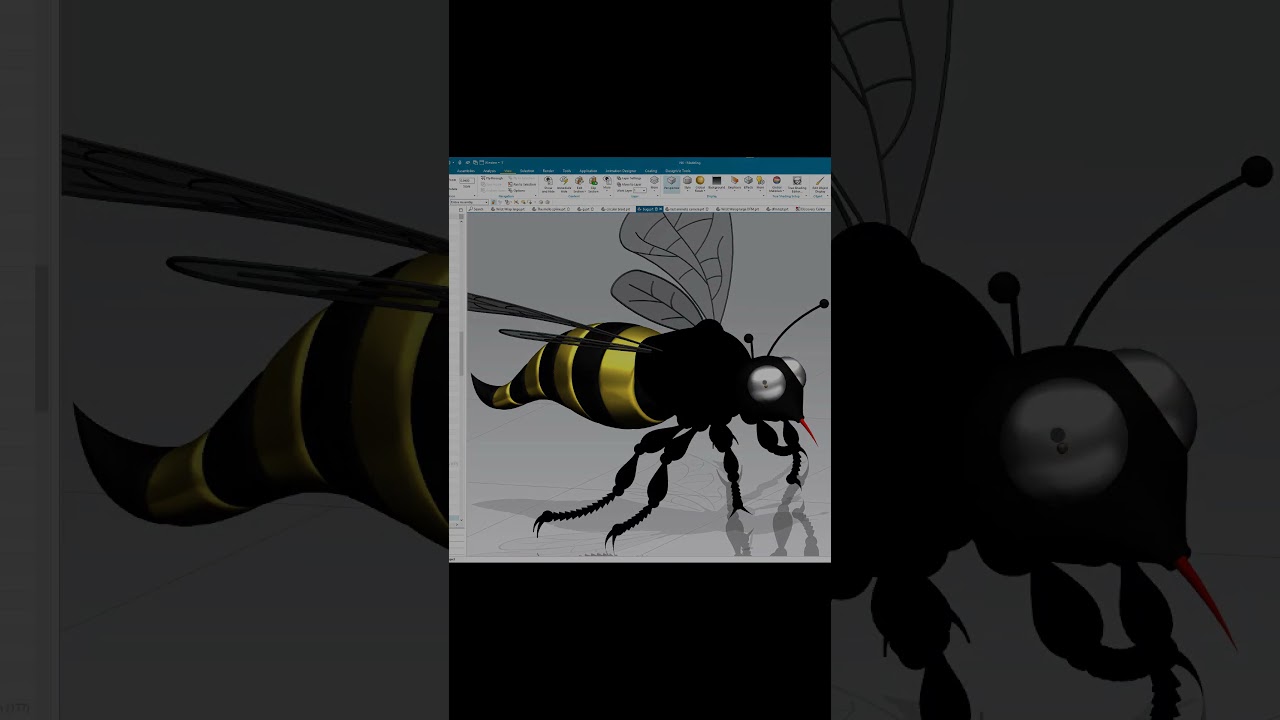Switch to the Assemblies ribbon tab
The height and width of the screenshot is (720, 1280).
[x=466, y=171]
